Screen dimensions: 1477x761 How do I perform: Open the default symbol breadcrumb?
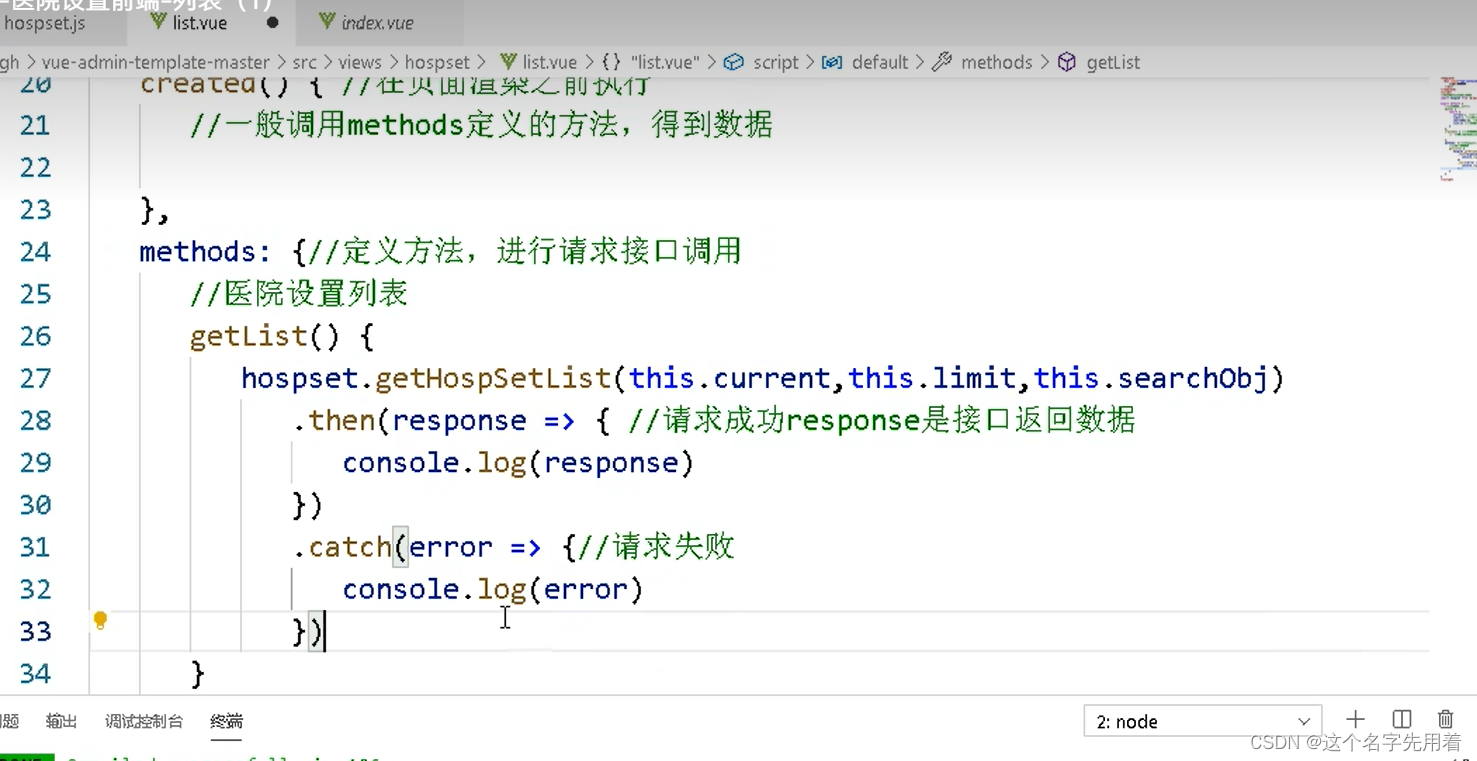[880, 62]
